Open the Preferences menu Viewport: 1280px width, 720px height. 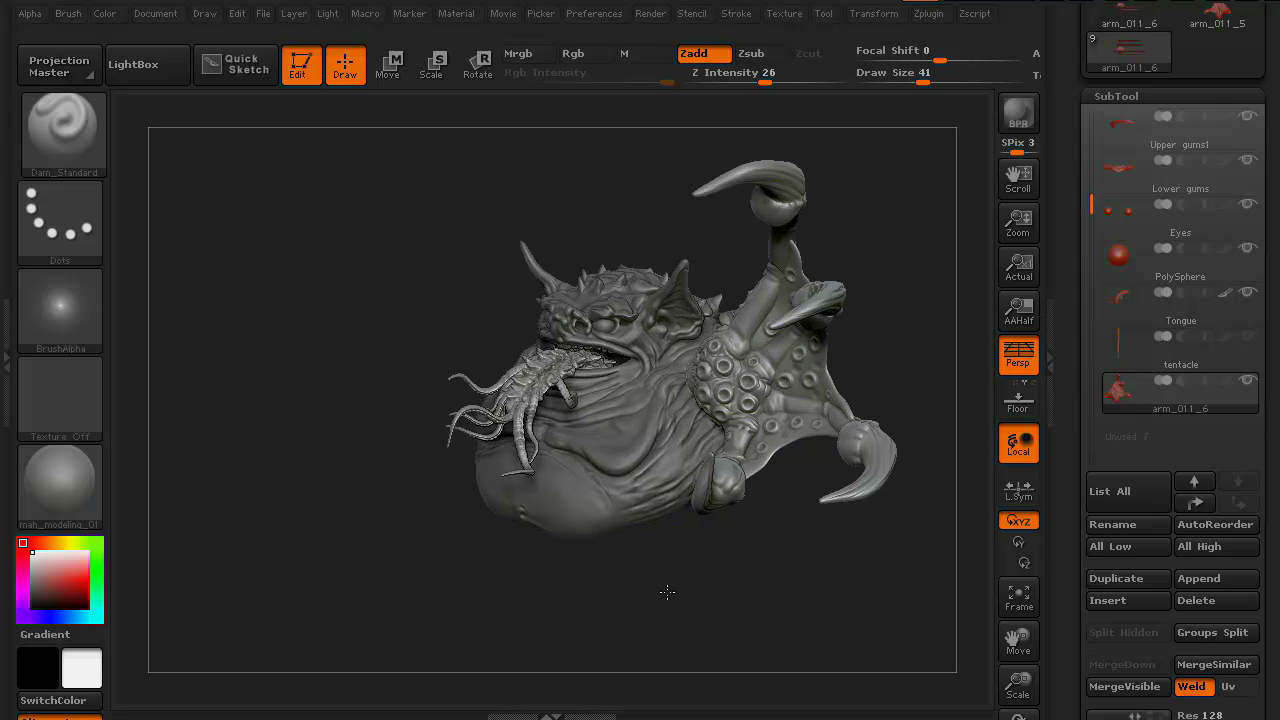coord(594,14)
